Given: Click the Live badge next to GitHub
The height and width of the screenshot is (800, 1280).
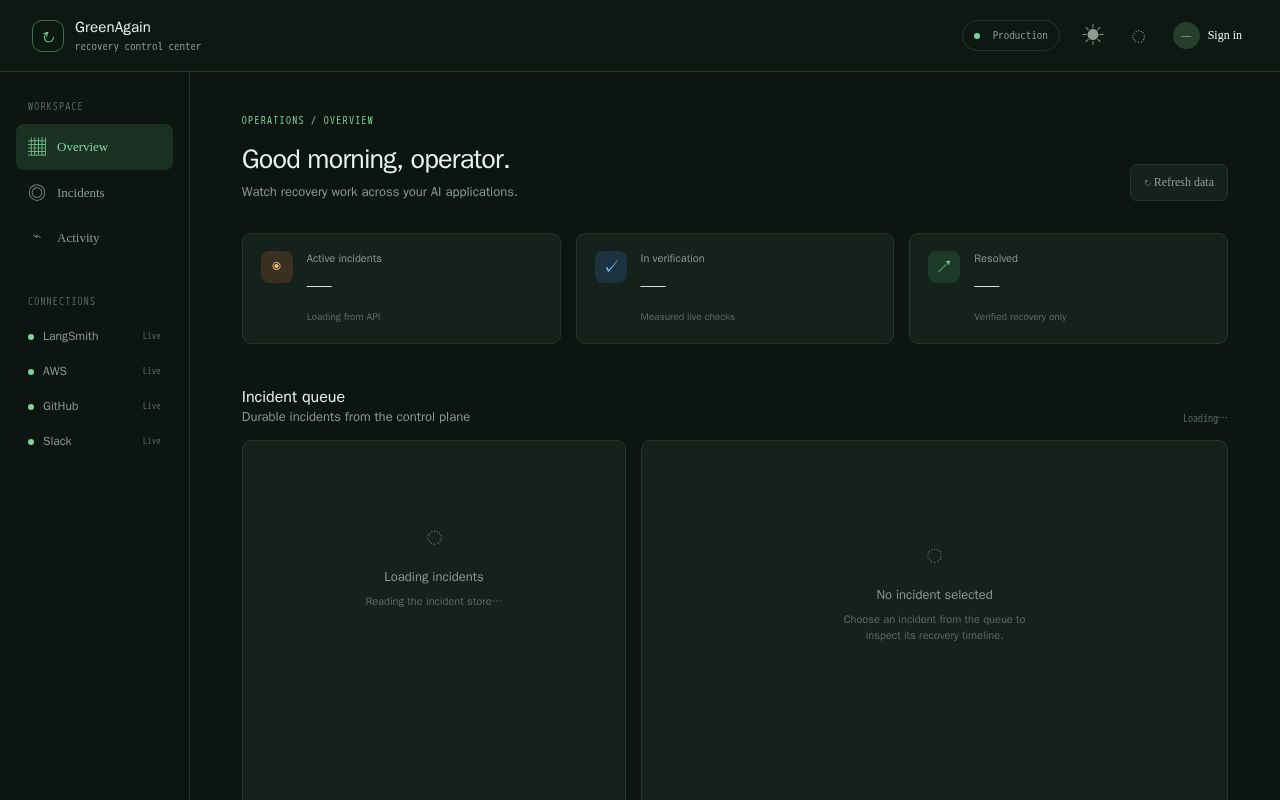Looking at the screenshot, I should coord(151,406).
